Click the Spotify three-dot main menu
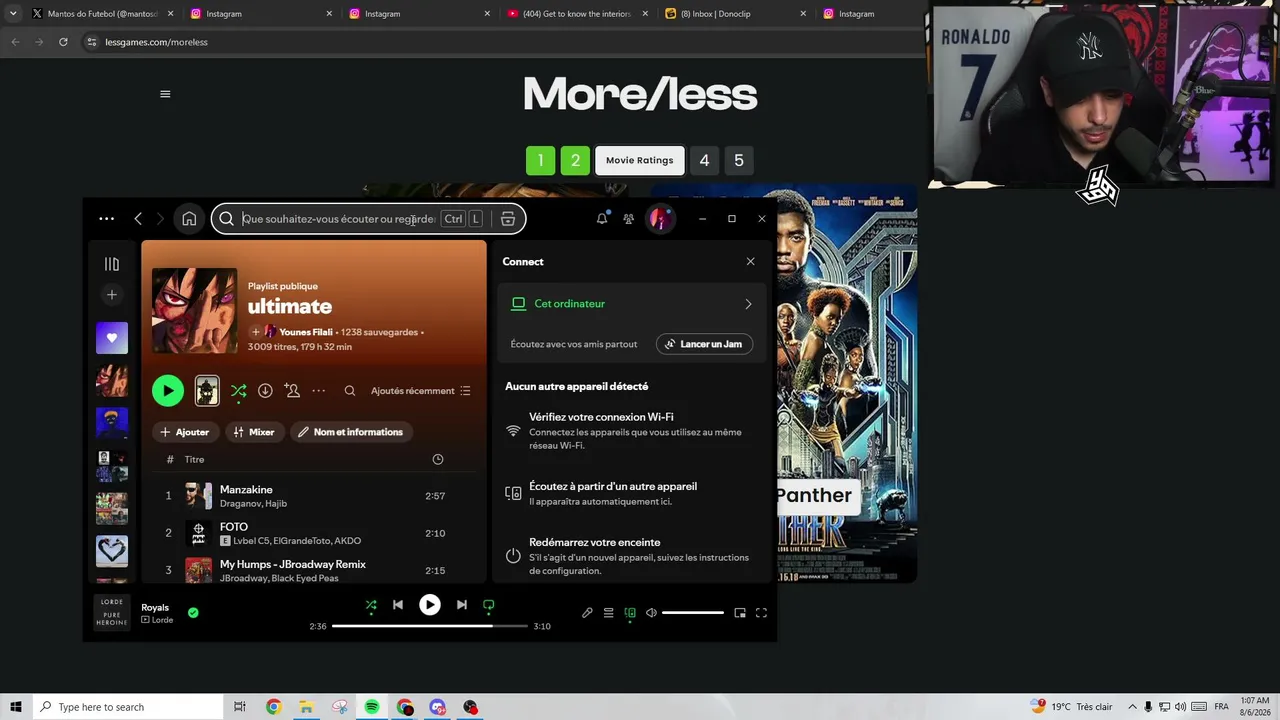Viewport: 1280px width, 720px height. coord(106,219)
